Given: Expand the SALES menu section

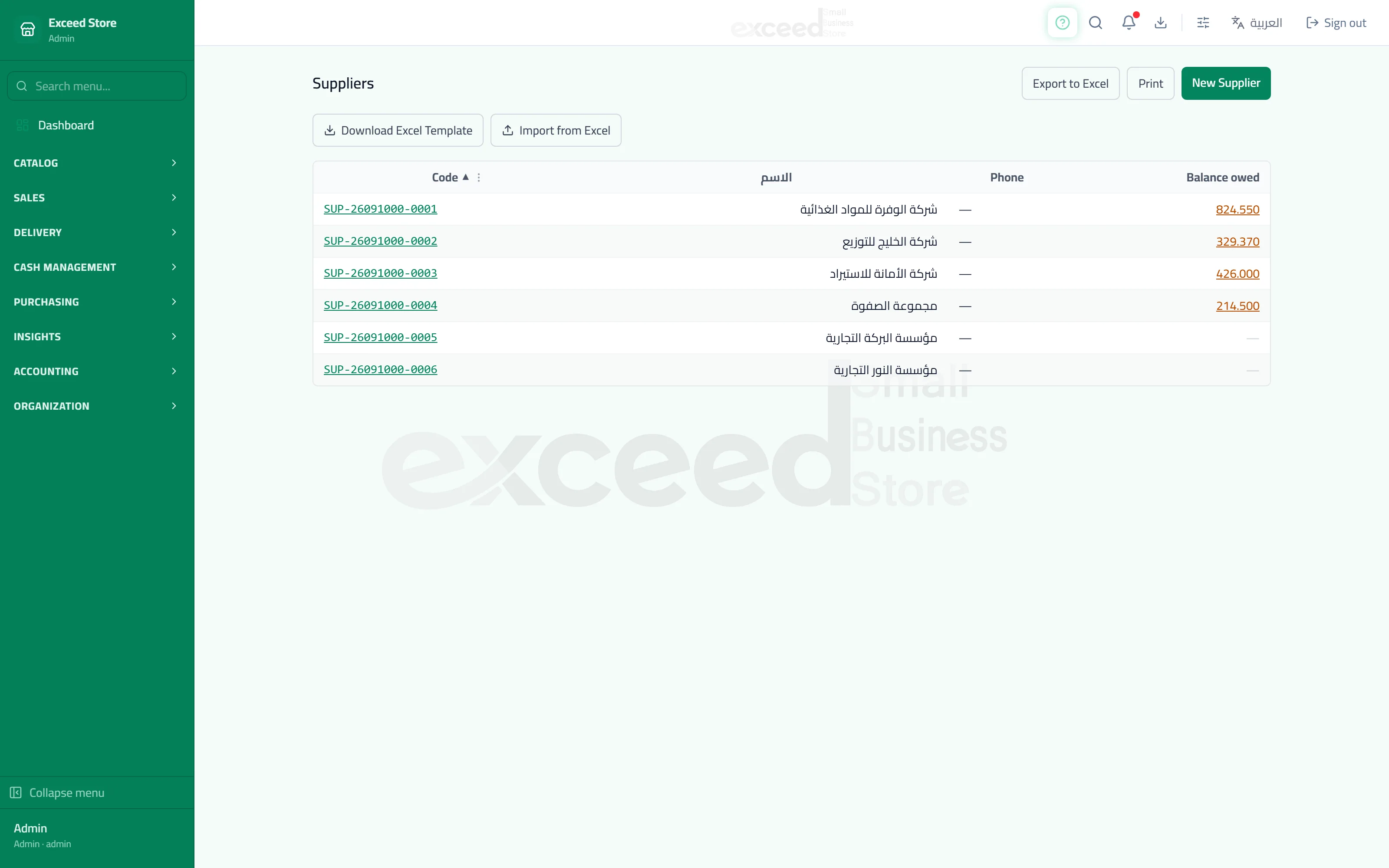Looking at the screenshot, I should pos(96,197).
